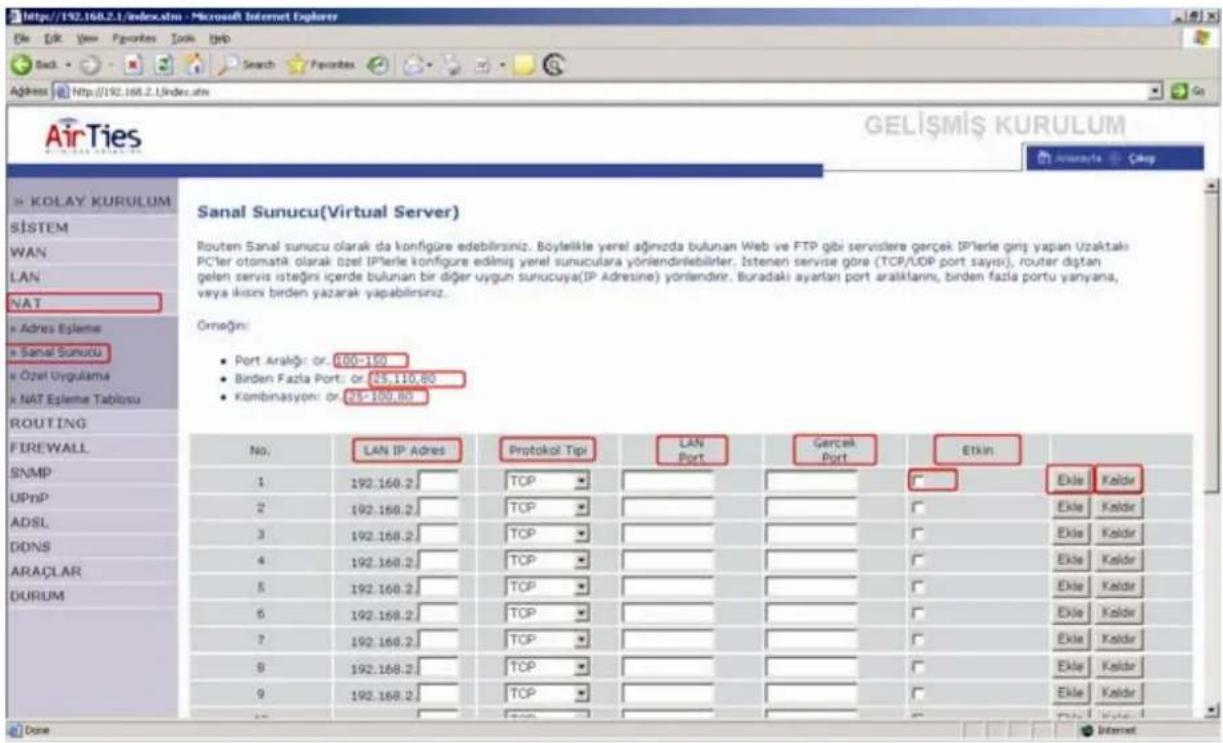Click the LAN Port field in row 1

coord(667,481)
